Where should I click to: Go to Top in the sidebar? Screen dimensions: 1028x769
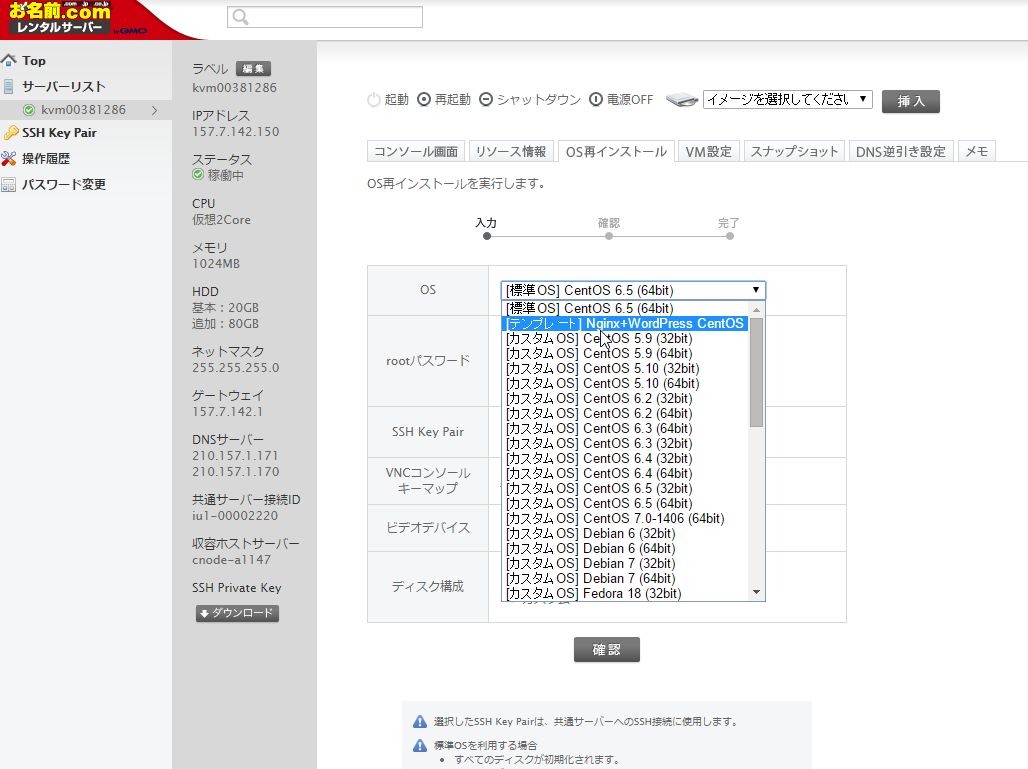34,61
